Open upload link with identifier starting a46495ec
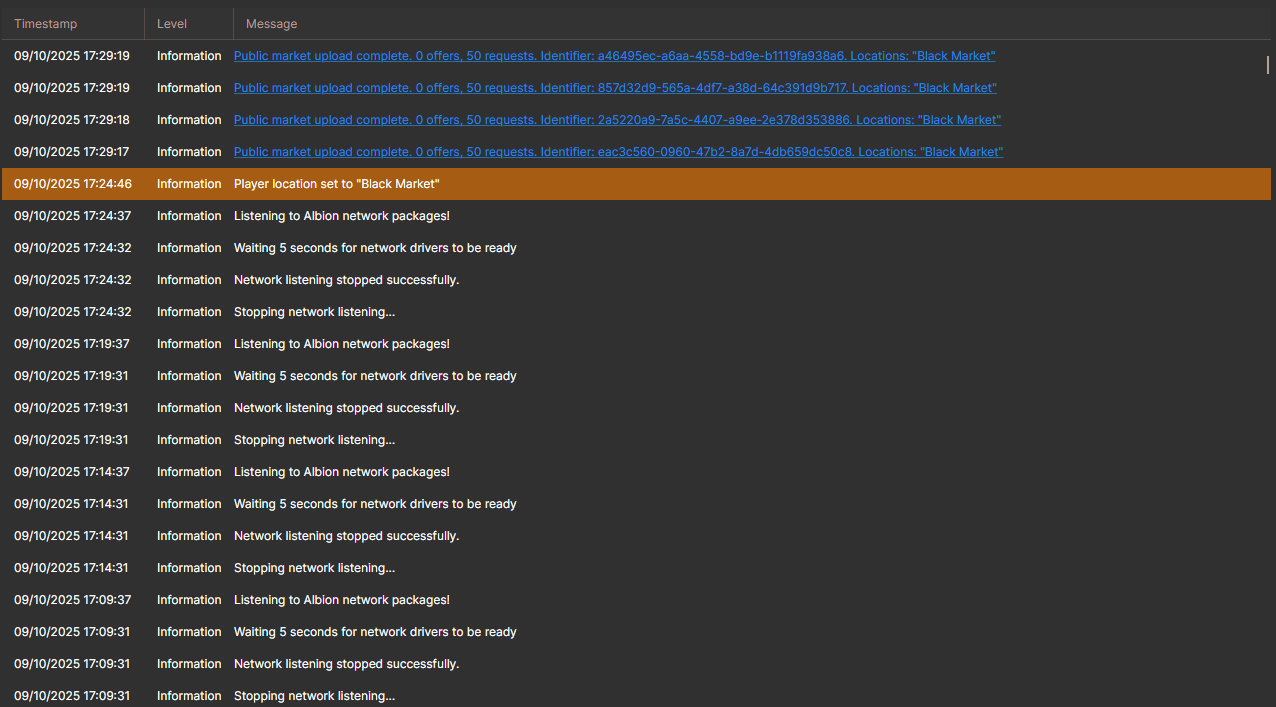The height and width of the screenshot is (707, 1276). [x=614, y=56]
